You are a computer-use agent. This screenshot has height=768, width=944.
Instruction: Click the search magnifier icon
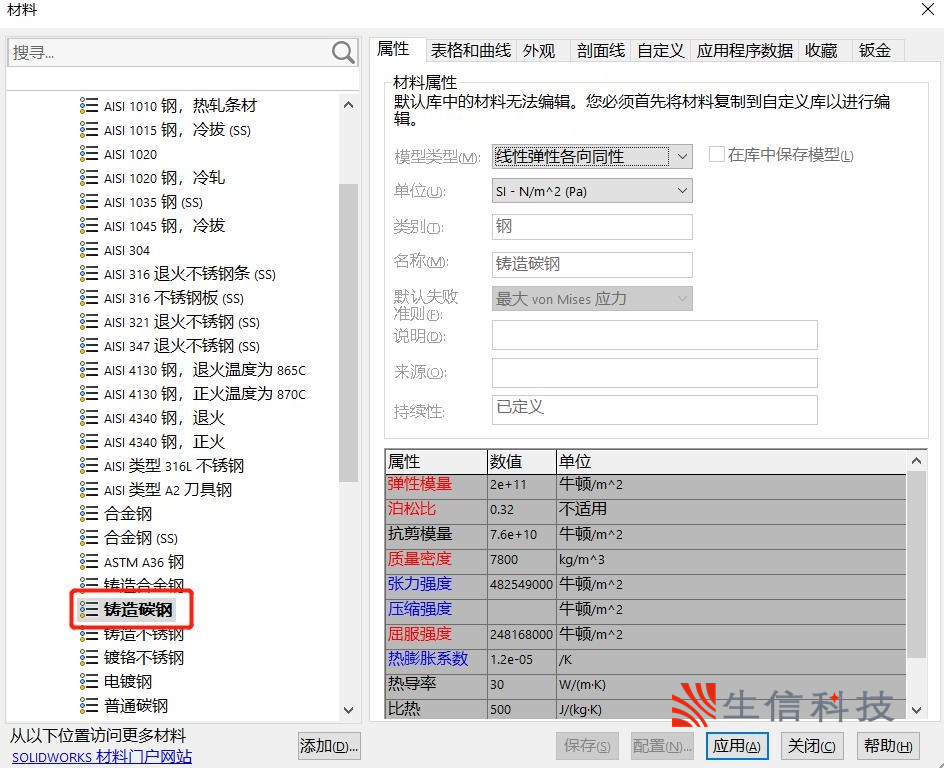[343, 52]
